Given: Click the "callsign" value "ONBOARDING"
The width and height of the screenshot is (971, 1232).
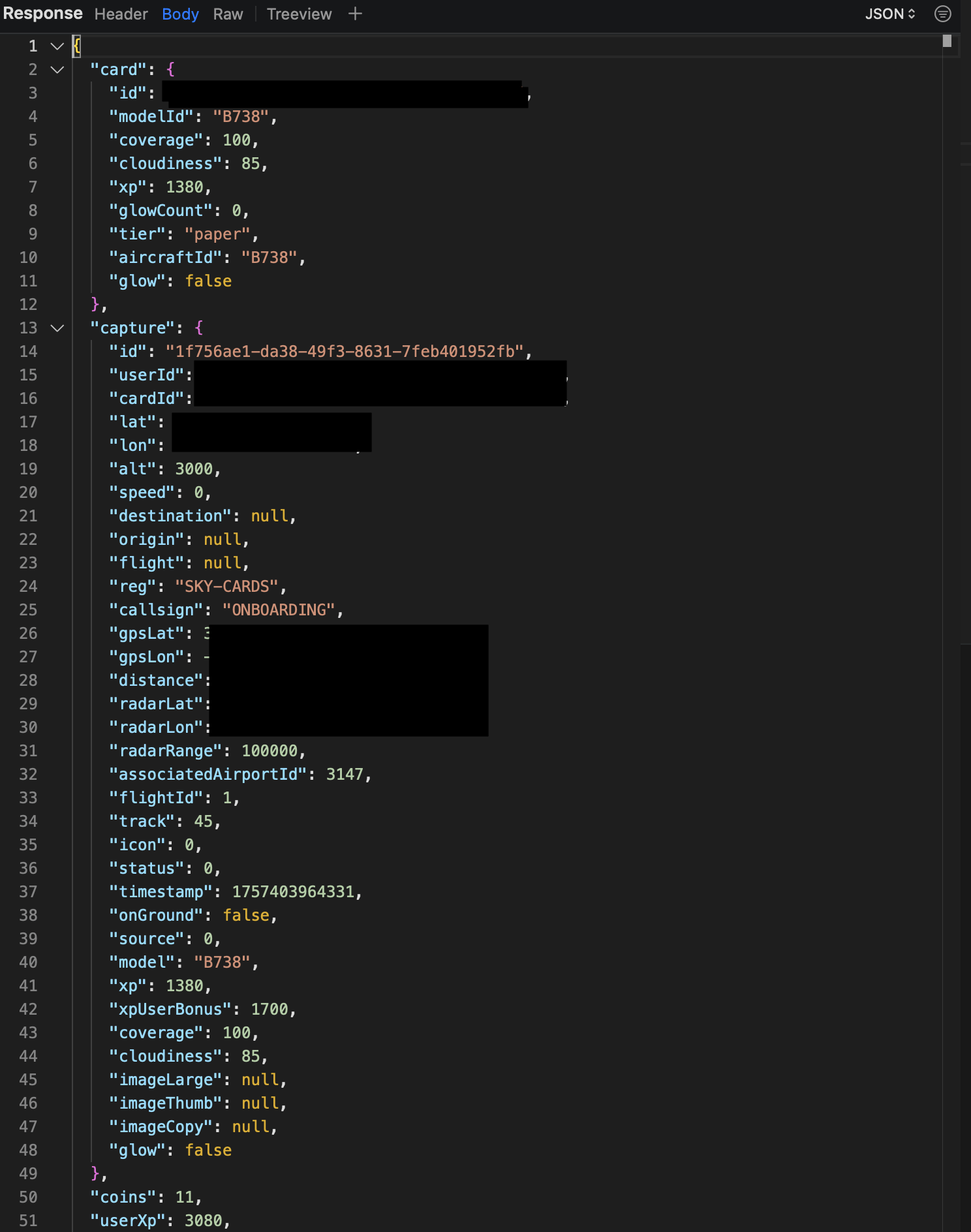Looking at the screenshot, I should coord(279,610).
